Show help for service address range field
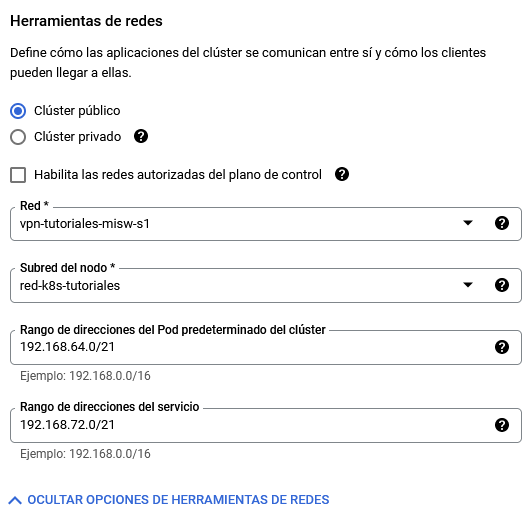This screenshot has width=529, height=515. tap(502, 425)
